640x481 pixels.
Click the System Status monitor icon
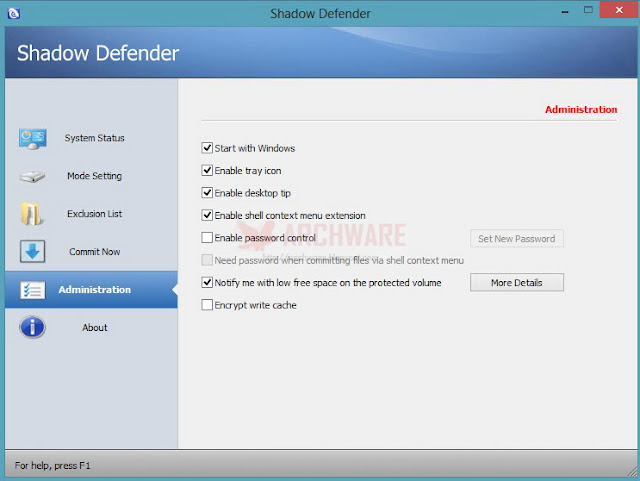click(33, 139)
